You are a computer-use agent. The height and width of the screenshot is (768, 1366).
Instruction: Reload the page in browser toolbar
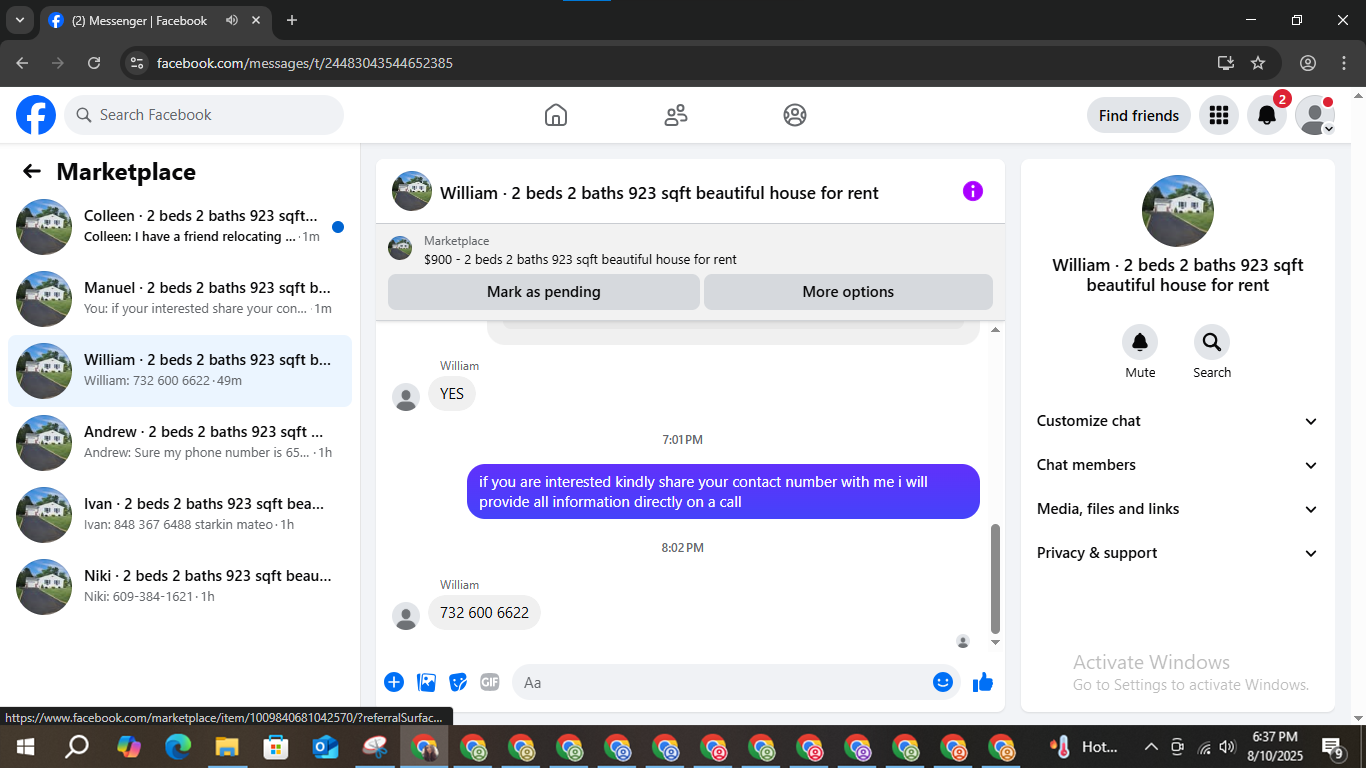coord(94,63)
